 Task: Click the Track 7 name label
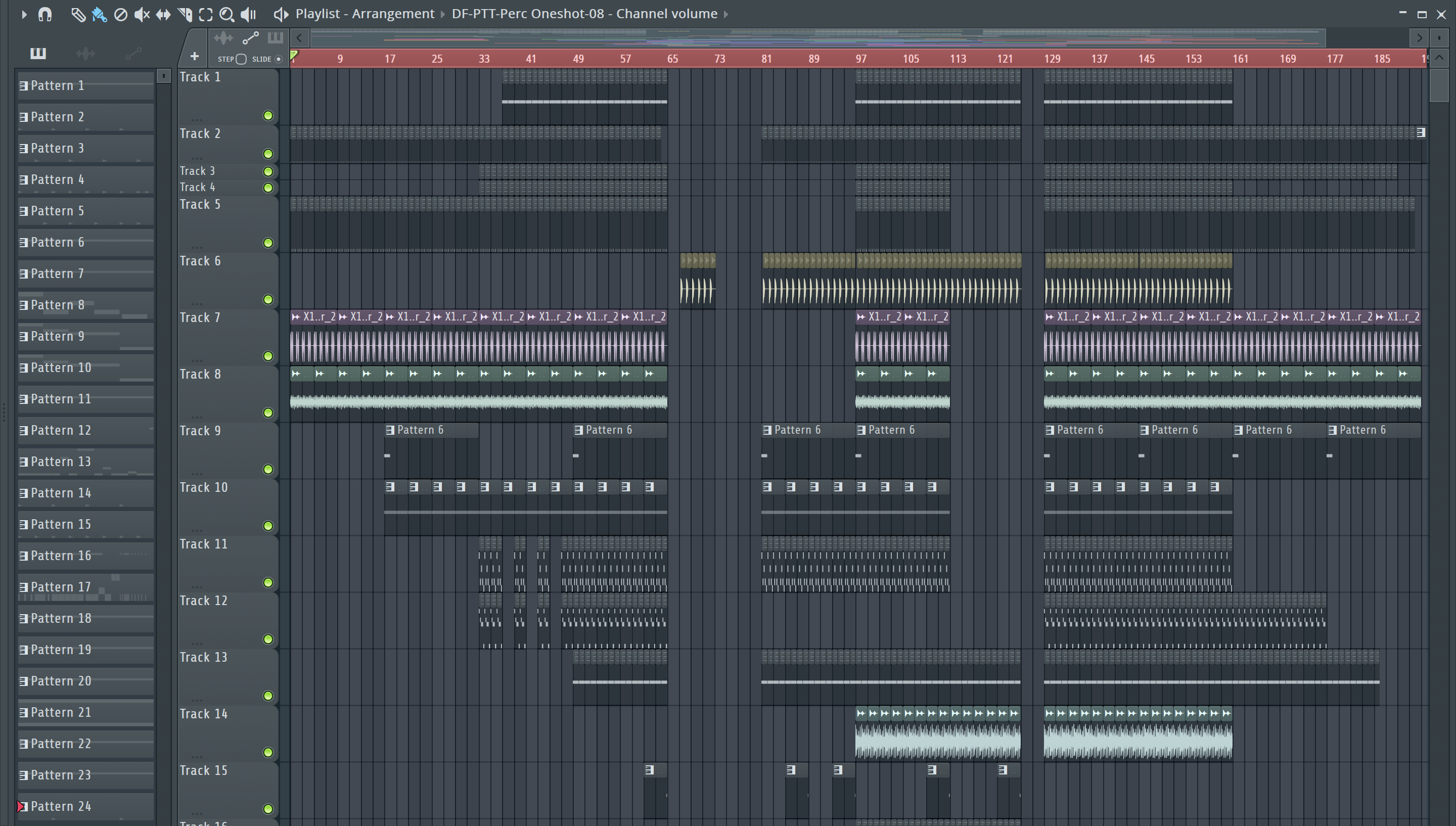tap(200, 317)
